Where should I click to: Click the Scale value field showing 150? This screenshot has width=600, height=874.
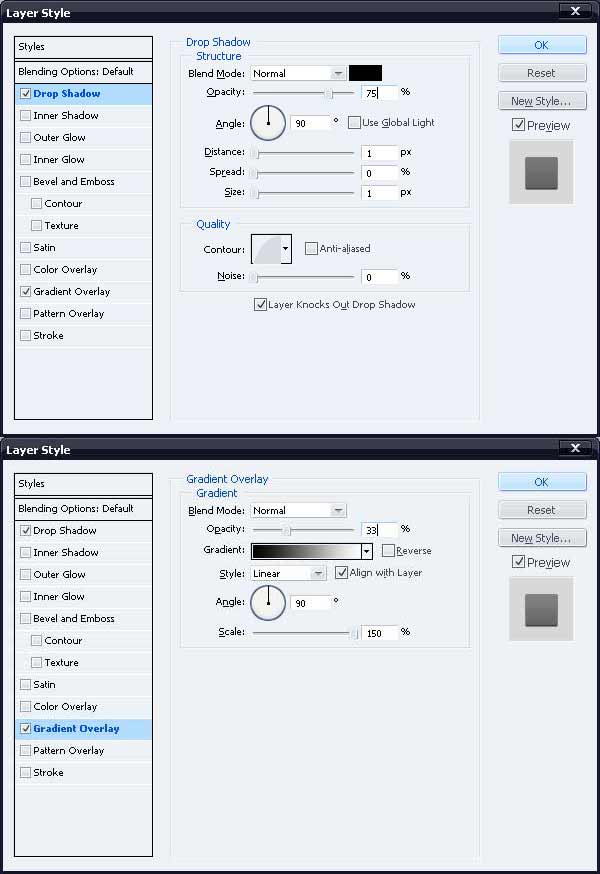pos(380,632)
